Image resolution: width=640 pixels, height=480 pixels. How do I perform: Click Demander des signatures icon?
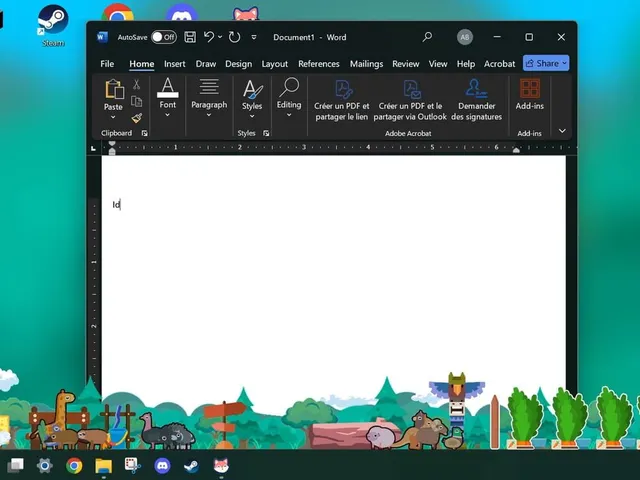[476, 100]
